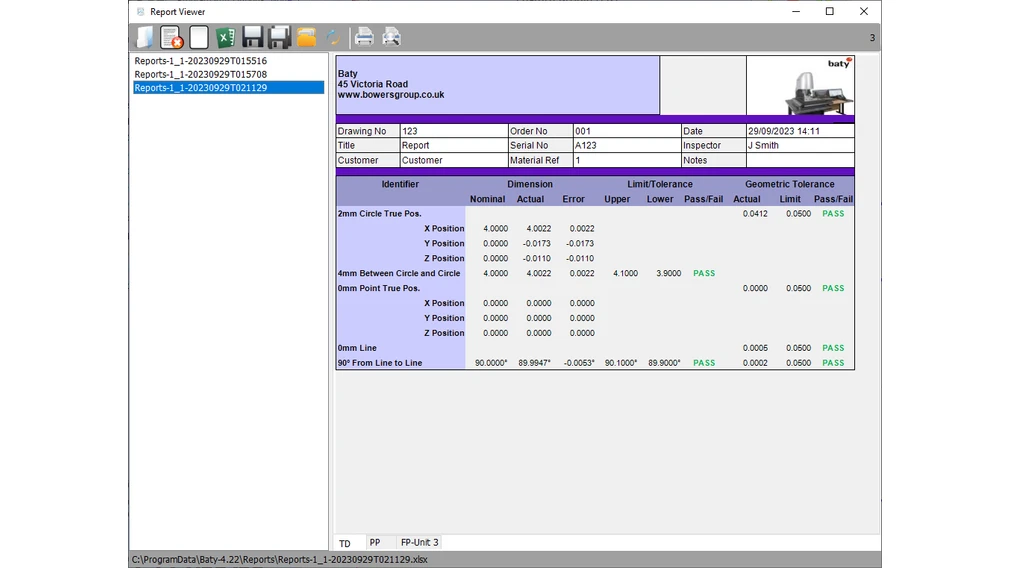The height and width of the screenshot is (568, 1010).
Task: Switch to the FP-Unit 3 sheet tab
Action: tap(419, 542)
